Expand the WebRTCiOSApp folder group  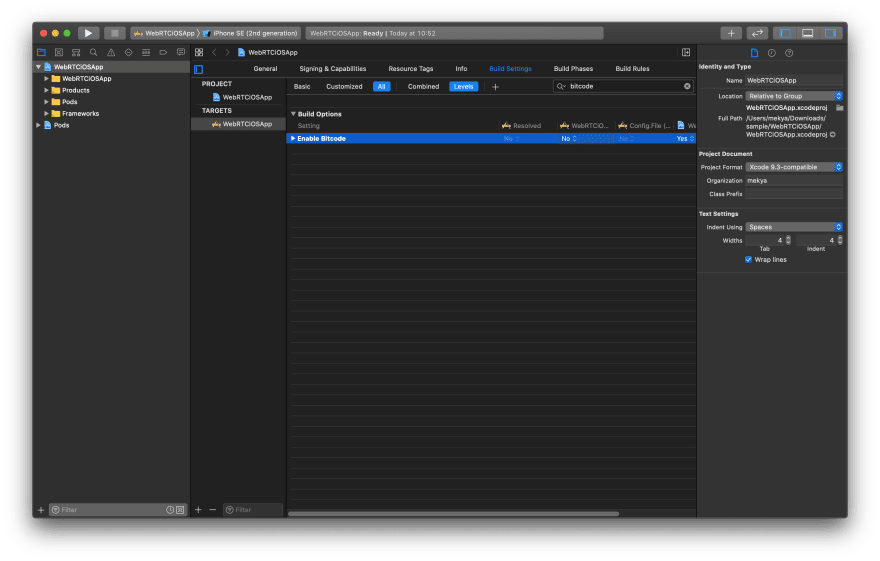46,79
